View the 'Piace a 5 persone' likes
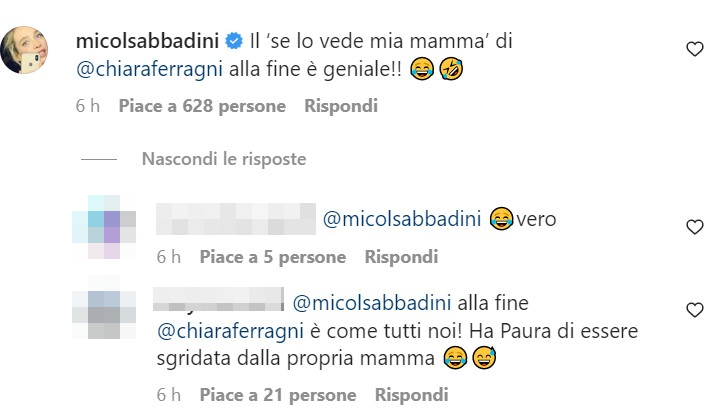 (x=272, y=257)
